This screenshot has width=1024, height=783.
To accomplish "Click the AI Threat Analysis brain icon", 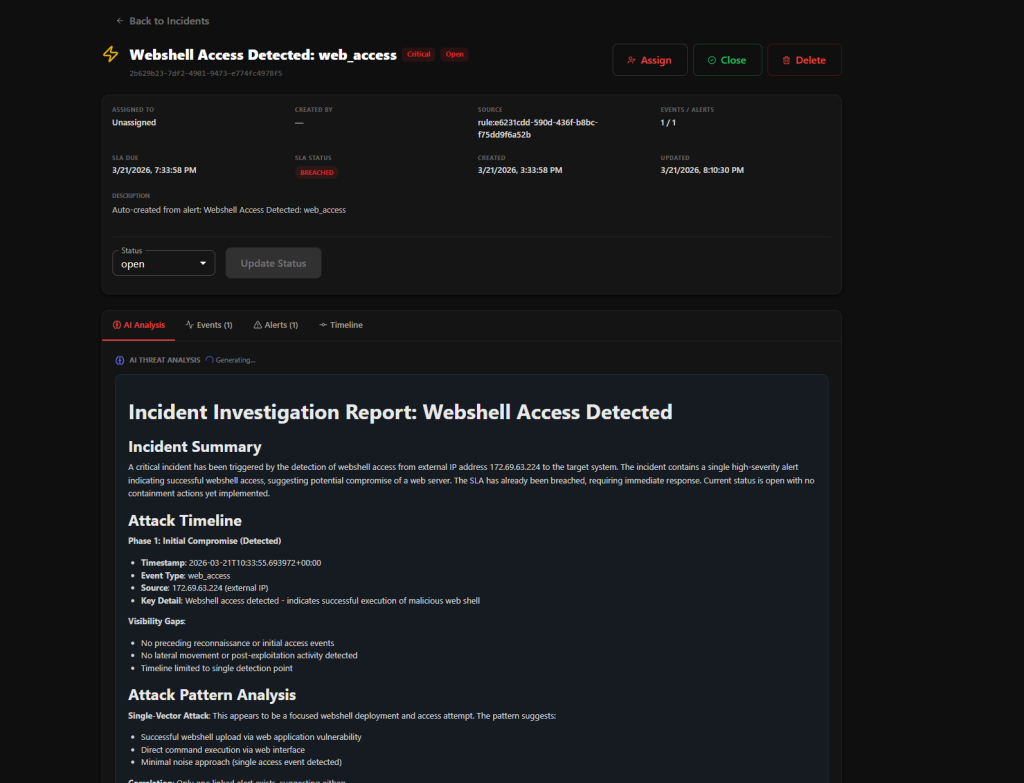I will pyautogui.click(x=120, y=359).
